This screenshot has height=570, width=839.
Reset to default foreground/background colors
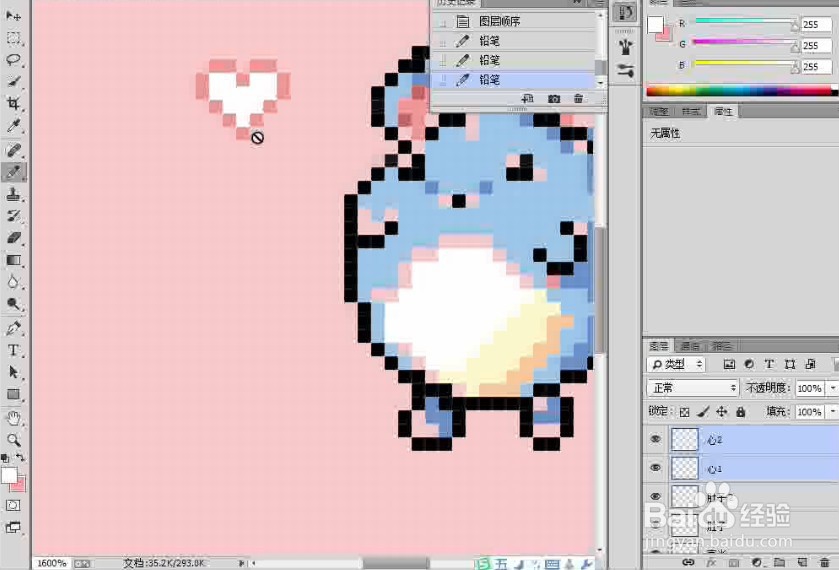point(5,458)
